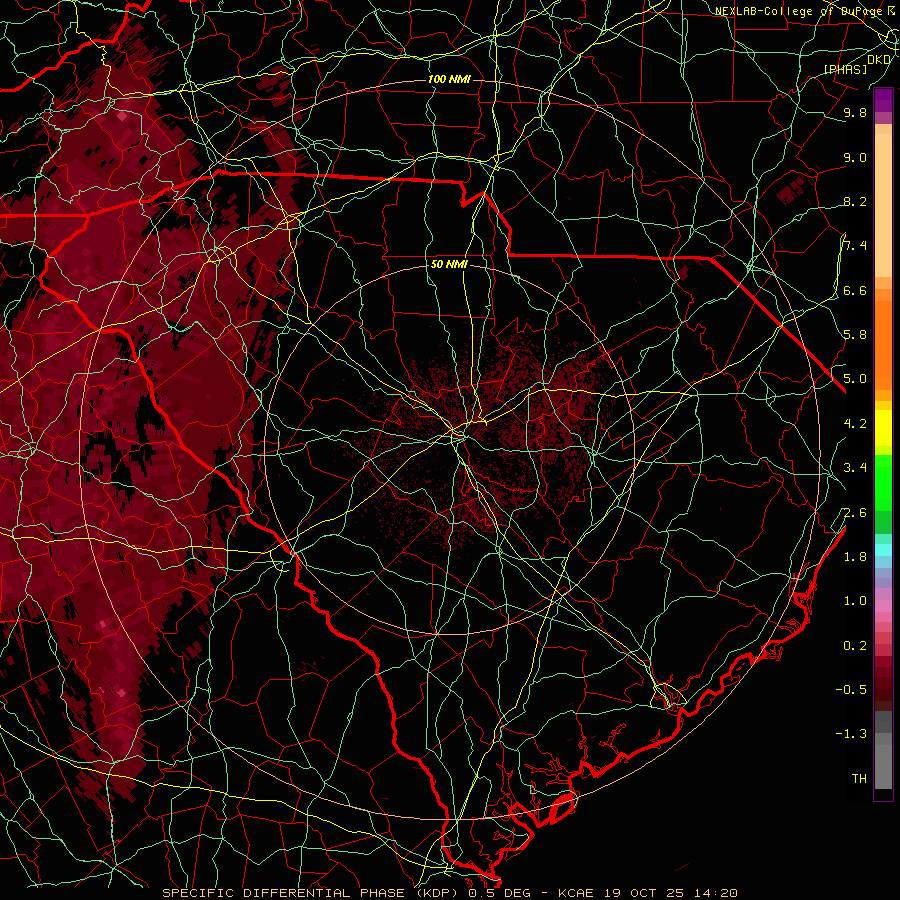
Task: Click the 100 NMI range ring label
Action: coord(449,79)
